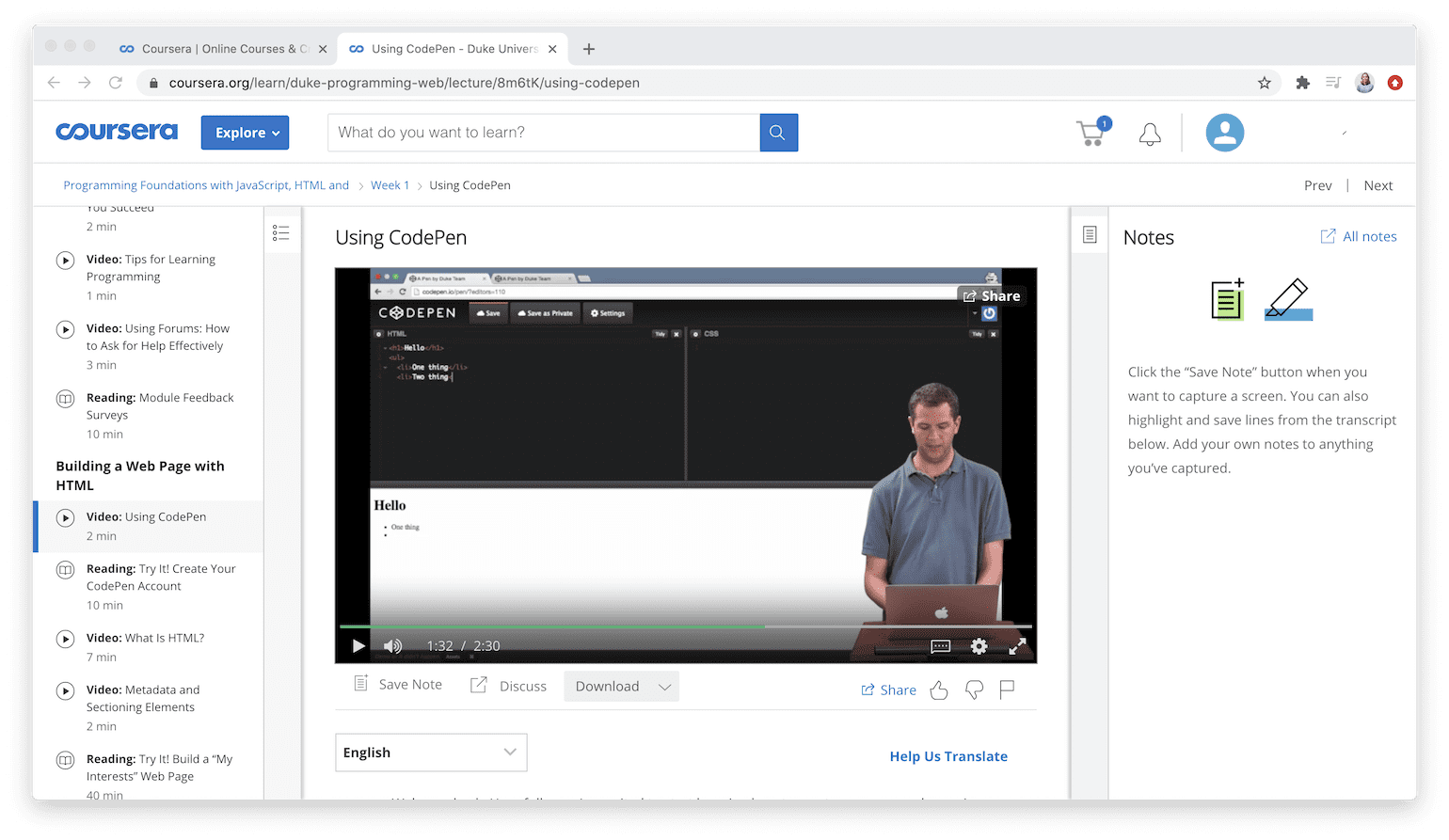Click the thumbs down dislike icon

point(974,690)
